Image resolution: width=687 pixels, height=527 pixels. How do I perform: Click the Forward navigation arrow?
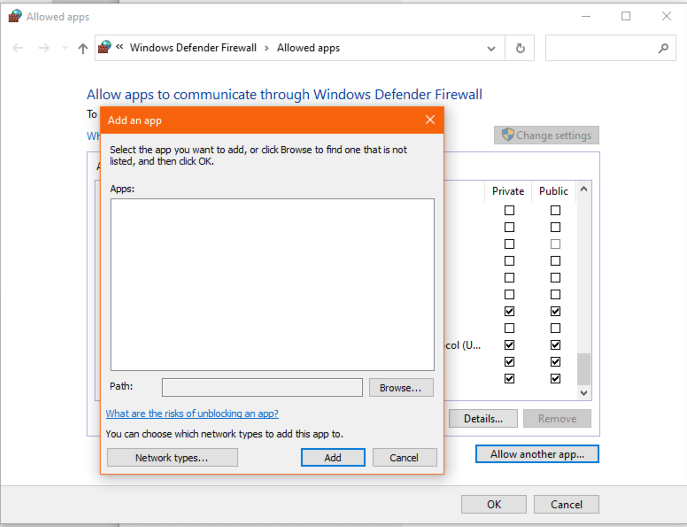point(44,48)
